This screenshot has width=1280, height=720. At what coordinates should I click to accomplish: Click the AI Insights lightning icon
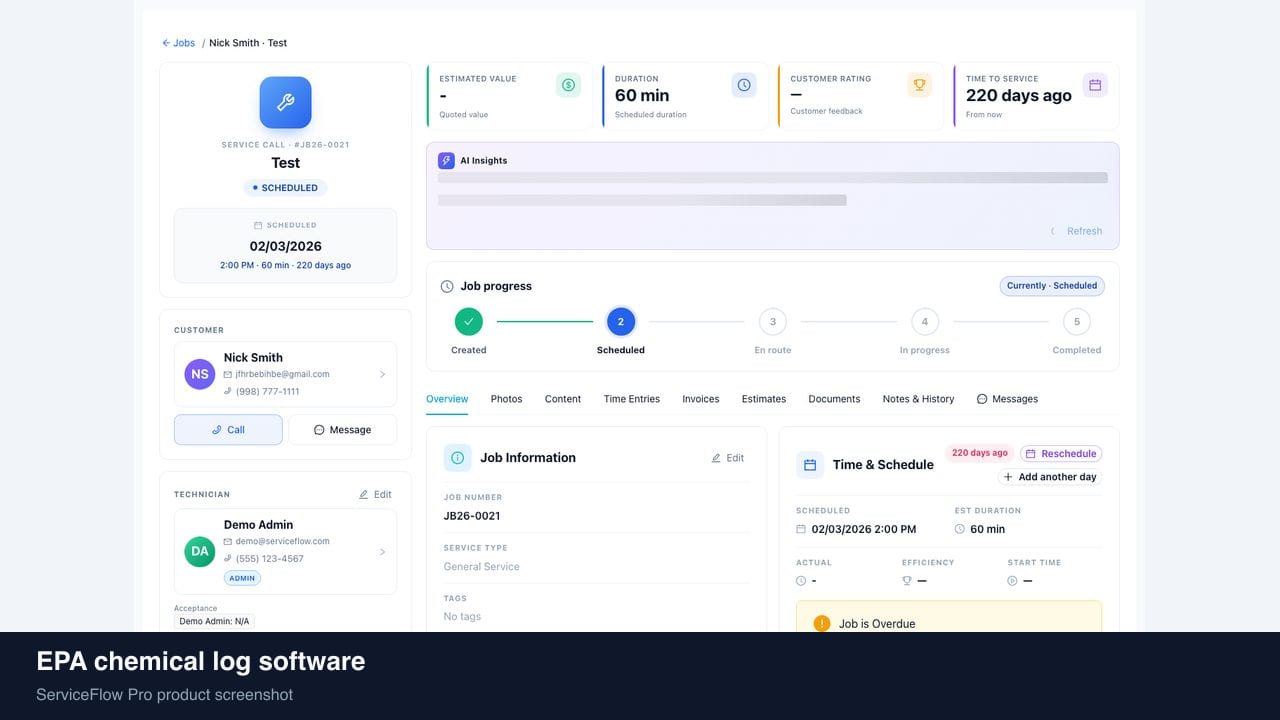[446, 160]
